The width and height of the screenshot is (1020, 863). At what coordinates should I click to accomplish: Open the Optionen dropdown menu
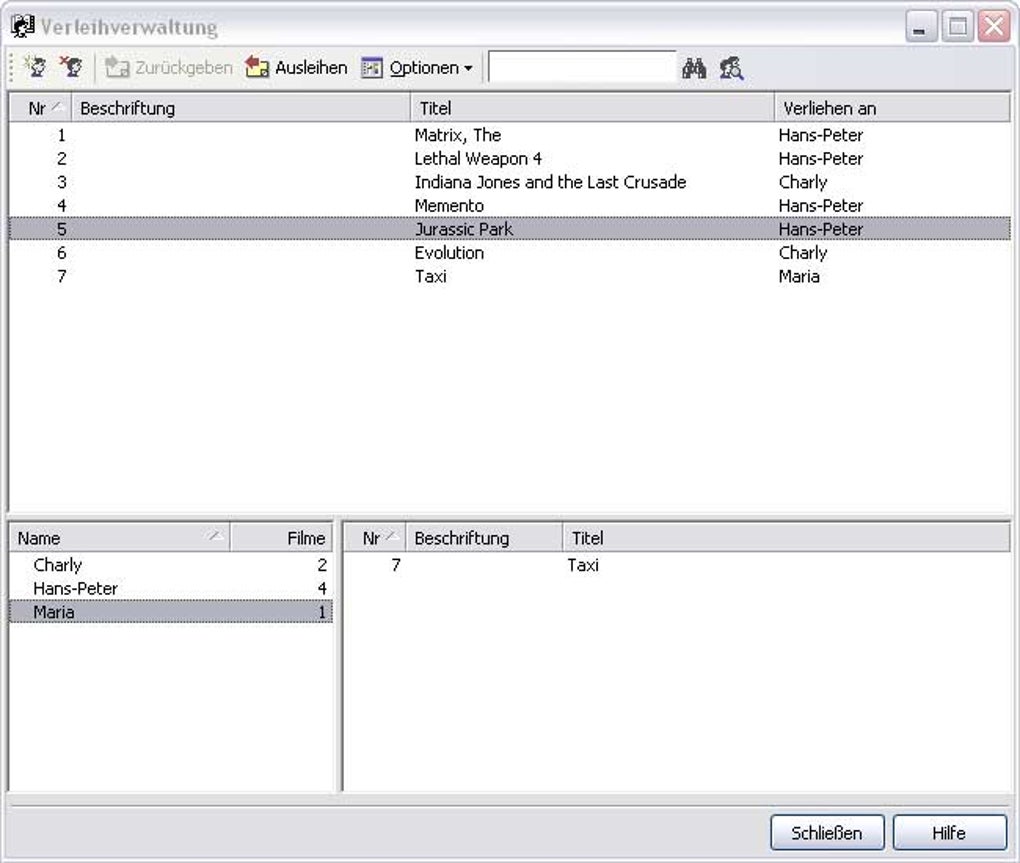[x=418, y=68]
